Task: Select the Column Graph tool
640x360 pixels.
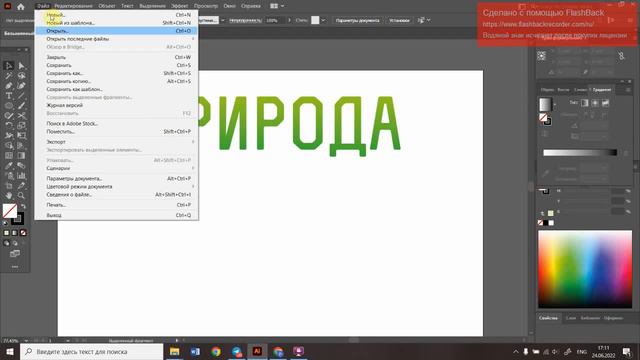Action: 21,176
